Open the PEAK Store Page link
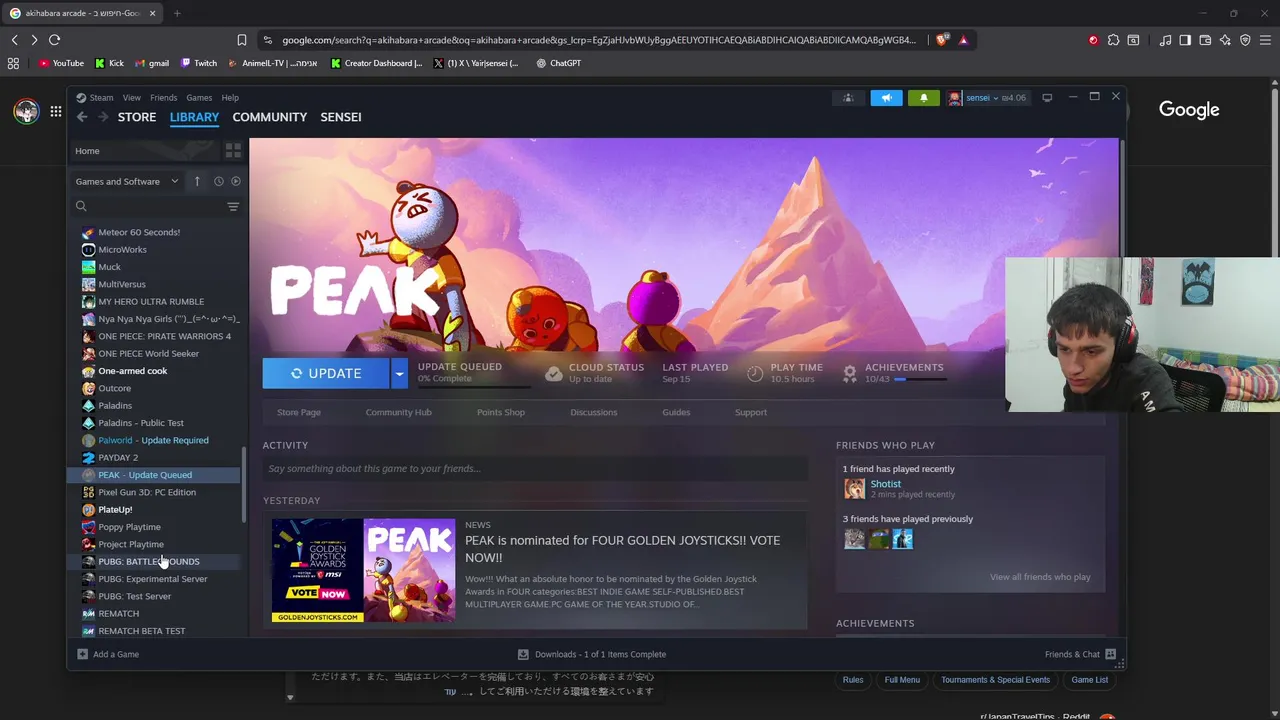The image size is (1280, 720). [x=299, y=412]
